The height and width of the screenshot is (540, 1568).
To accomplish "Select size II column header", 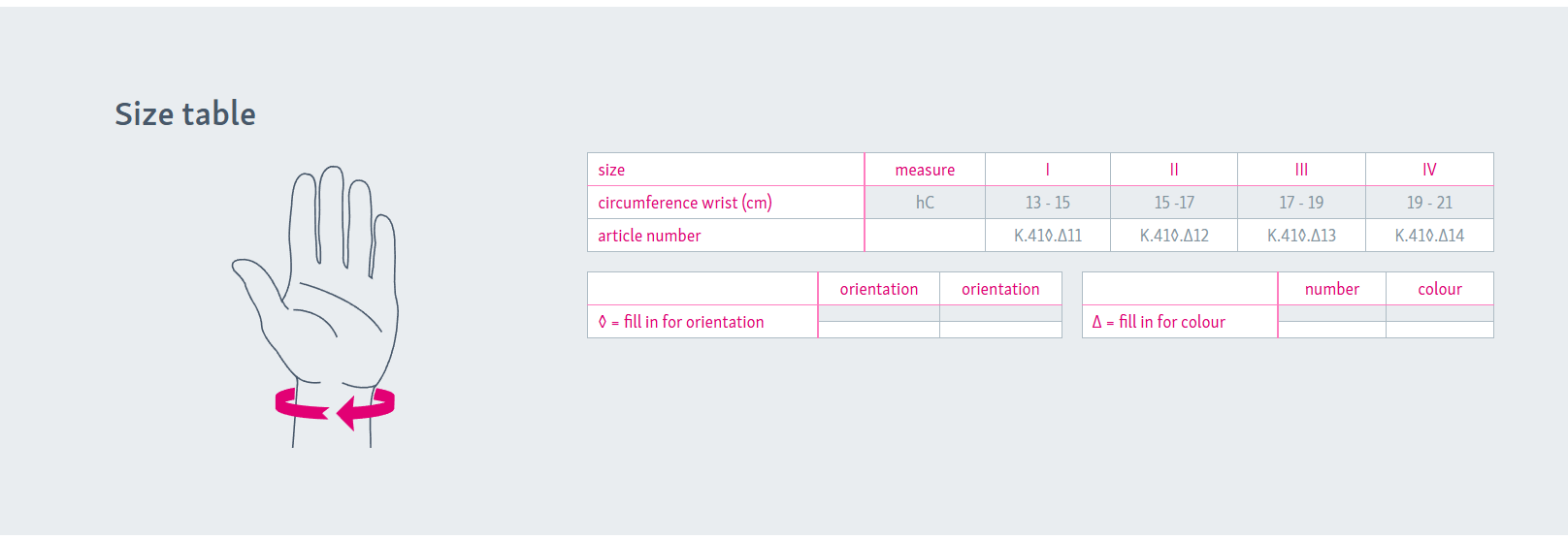I will tap(1174, 170).
